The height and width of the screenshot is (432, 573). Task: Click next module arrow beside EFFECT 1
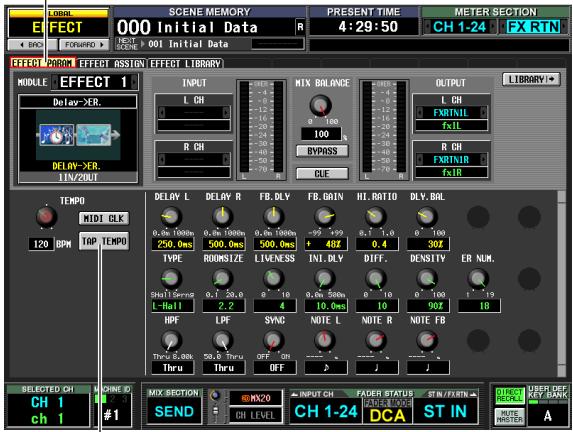(134, 82)
